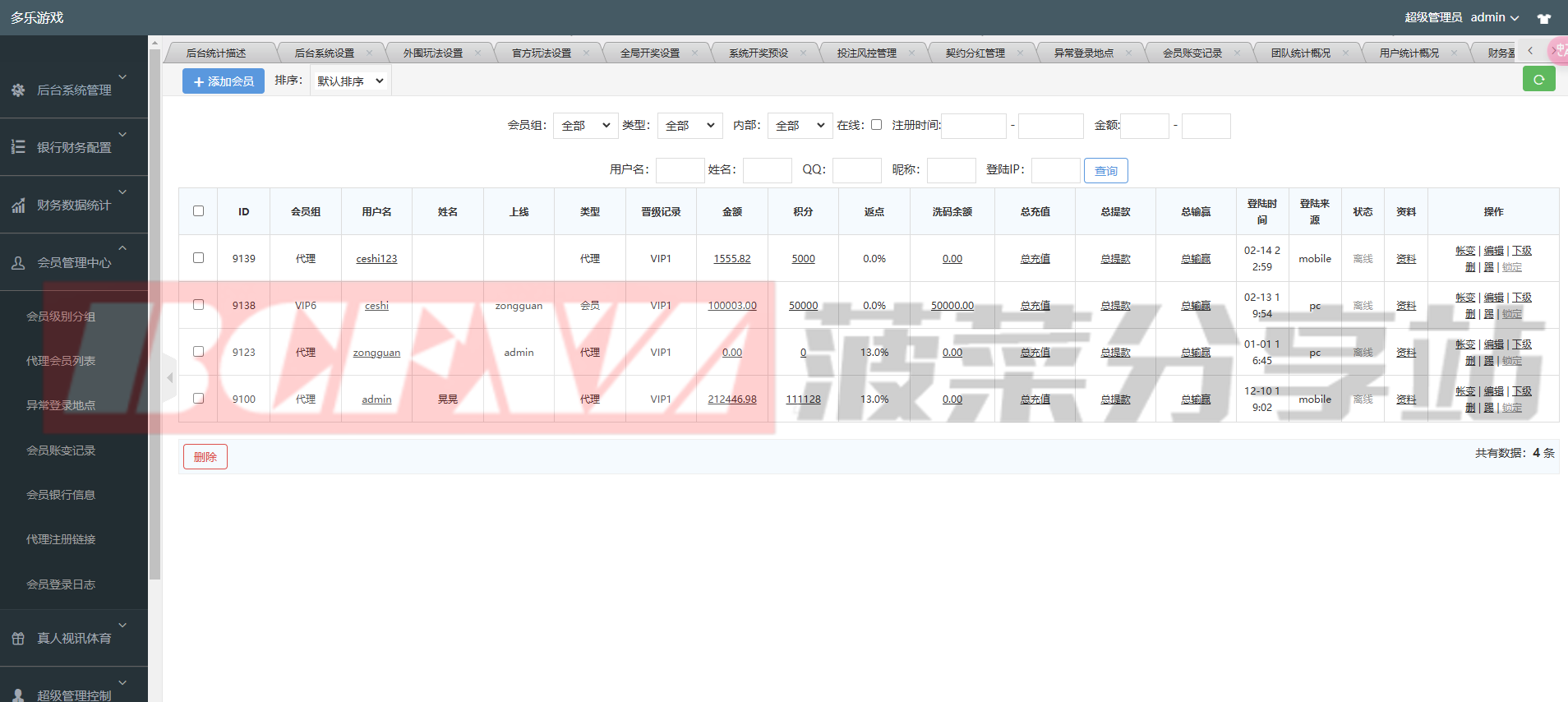The image size is (1568, 702).
Task: Click the user icon beside 会员管理中心
Action: point(18,263)
